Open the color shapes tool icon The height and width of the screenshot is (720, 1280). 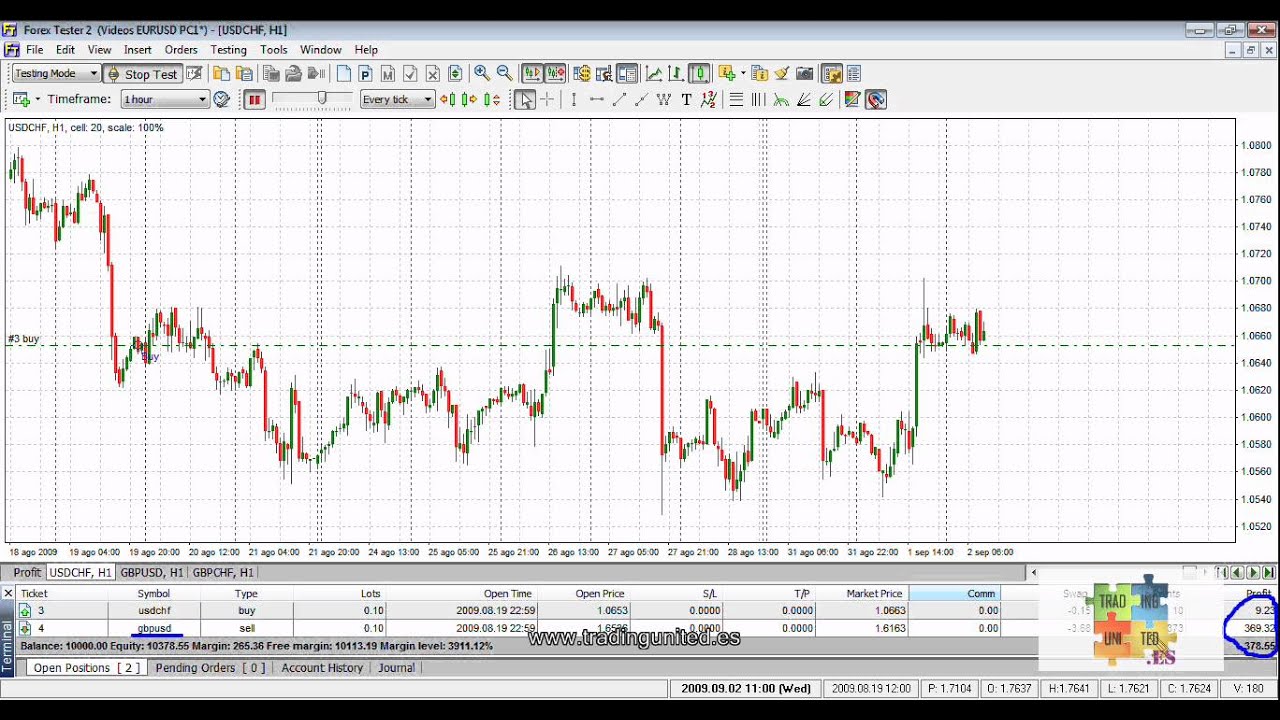point(852,100)
